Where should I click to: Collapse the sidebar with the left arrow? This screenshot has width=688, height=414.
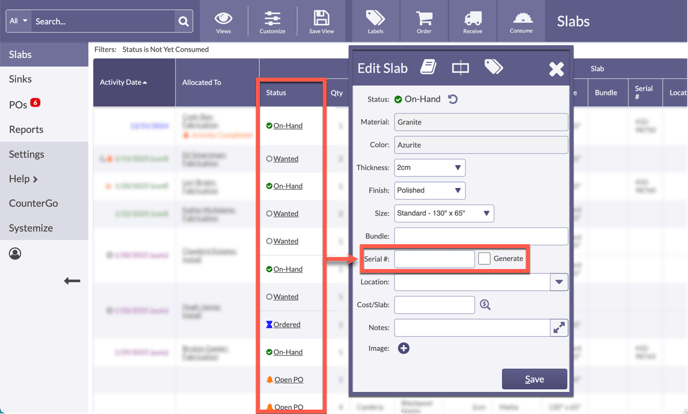point(72,281)
